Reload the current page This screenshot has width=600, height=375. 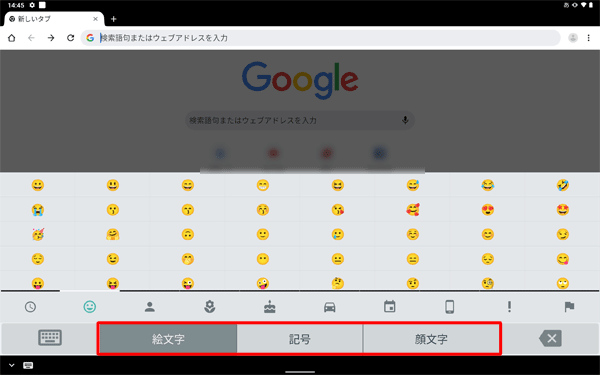tap(70, 38)
